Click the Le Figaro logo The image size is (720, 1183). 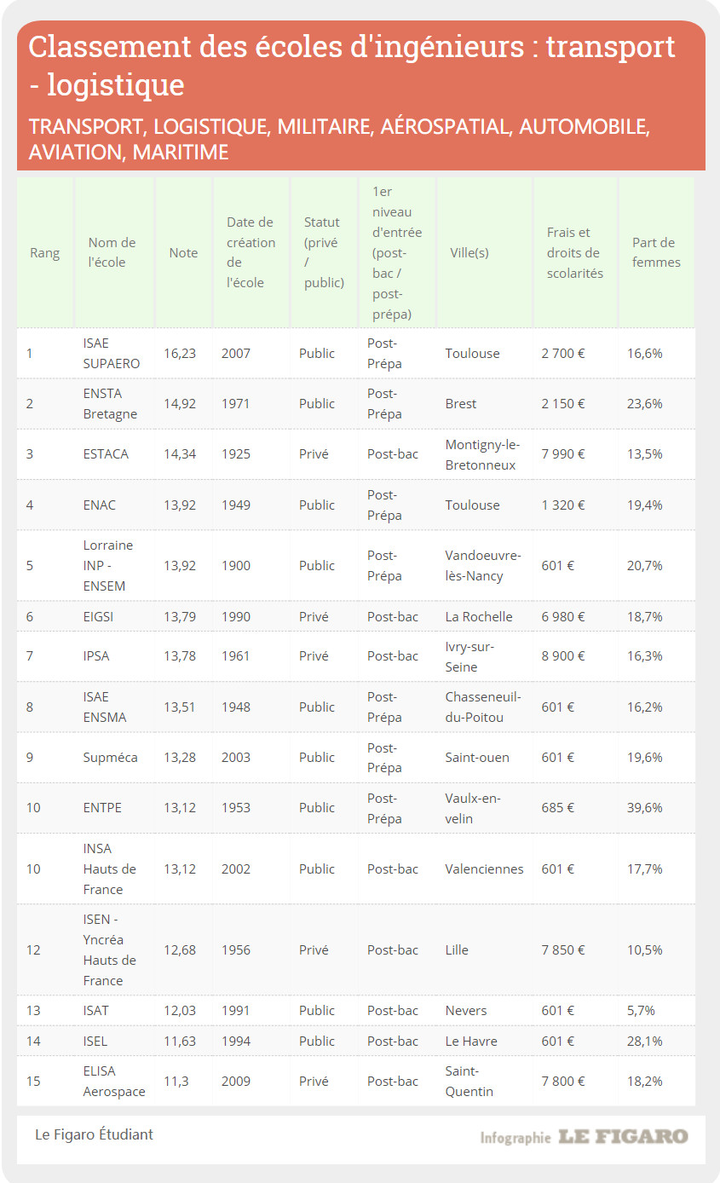point(622,1137)
